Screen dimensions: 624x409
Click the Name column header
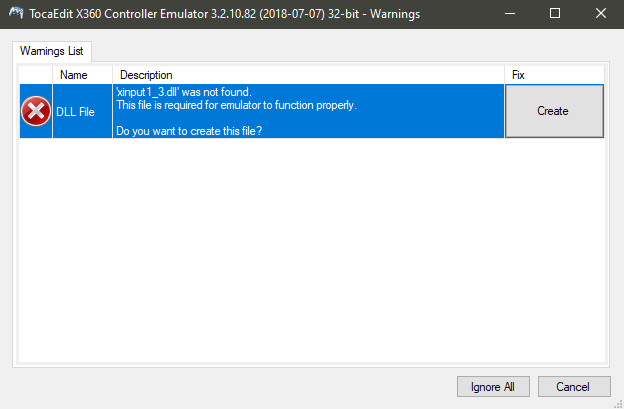pyautogui.click(x=82, y=75)
